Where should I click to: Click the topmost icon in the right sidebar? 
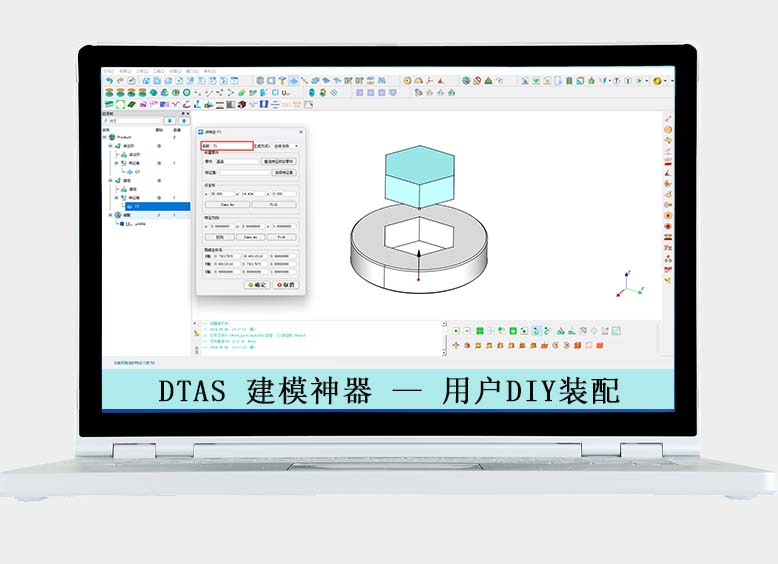(668, 119)
